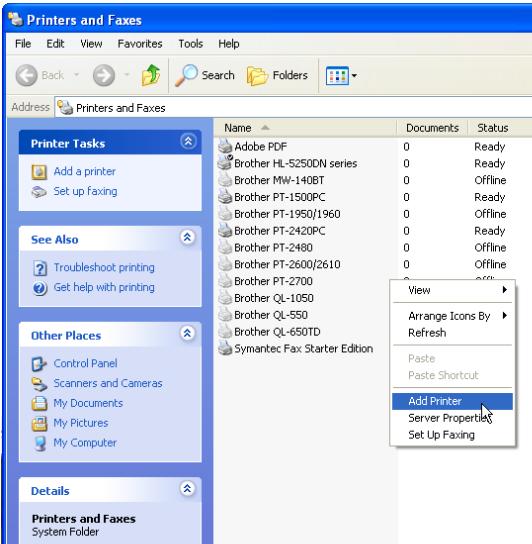This screenshot has width=532, height=544.
Task: Click the address bar Printers and Faxes icon
Action: coord(65,108)
